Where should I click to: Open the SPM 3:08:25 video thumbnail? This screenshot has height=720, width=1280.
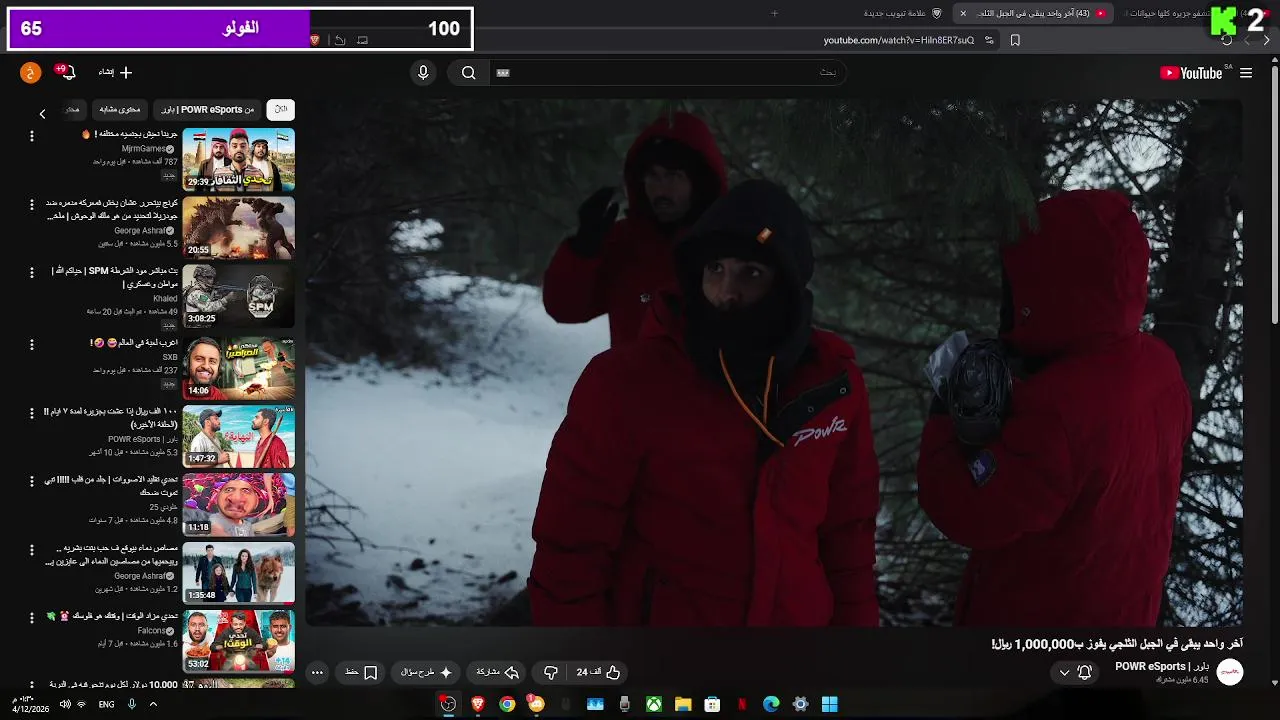[x=238, y=296]
